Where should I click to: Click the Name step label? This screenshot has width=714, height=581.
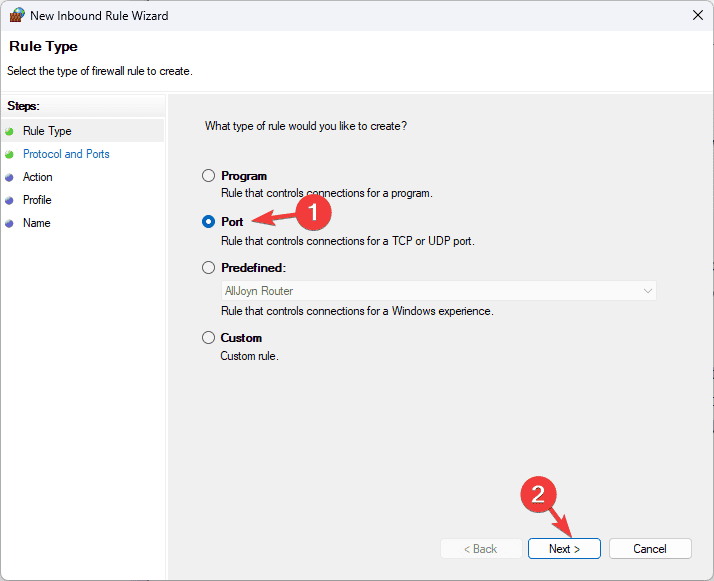pyautogui.click(x=36, y=223)
